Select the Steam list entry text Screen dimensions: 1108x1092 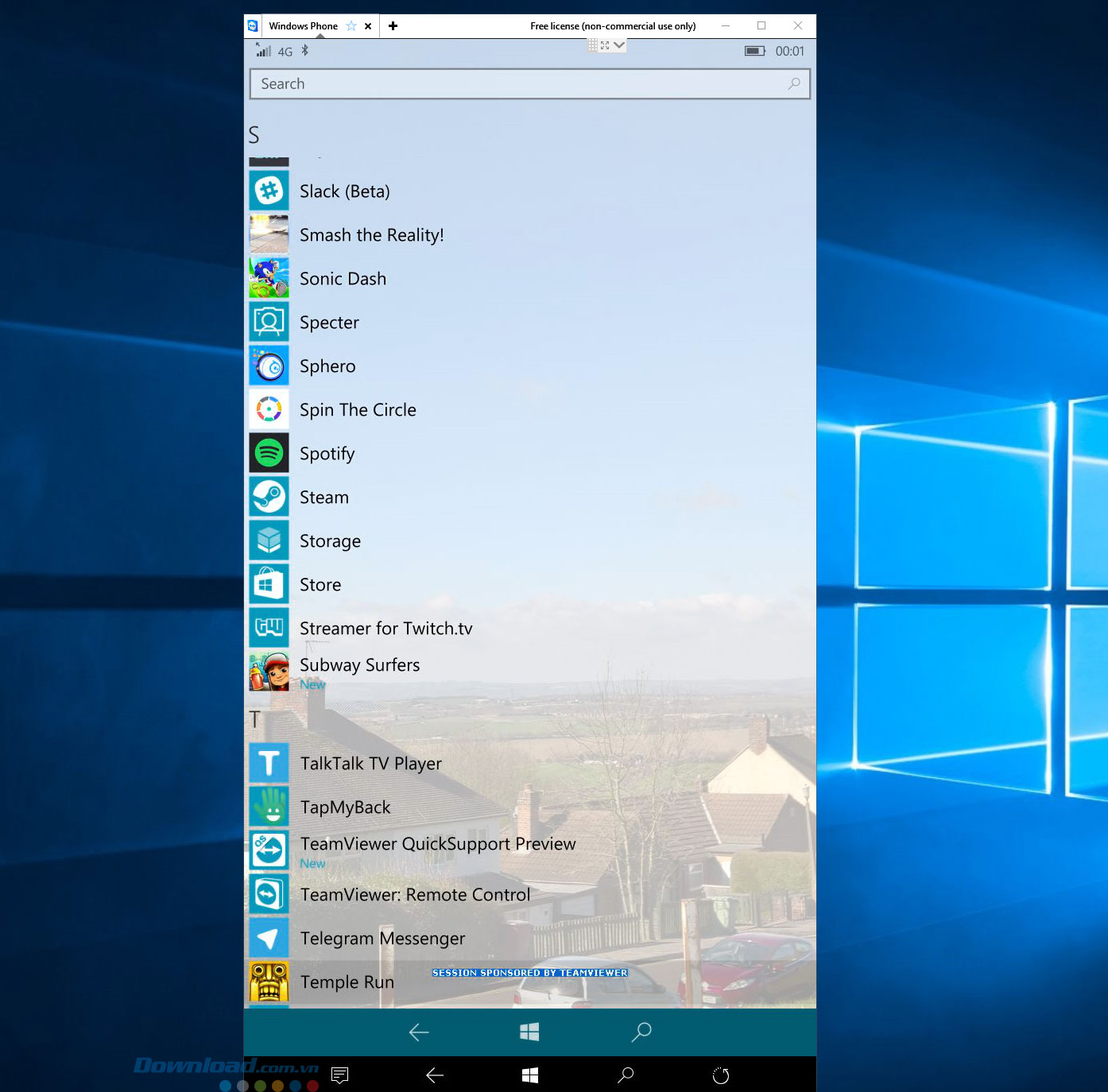click(324, 498)
